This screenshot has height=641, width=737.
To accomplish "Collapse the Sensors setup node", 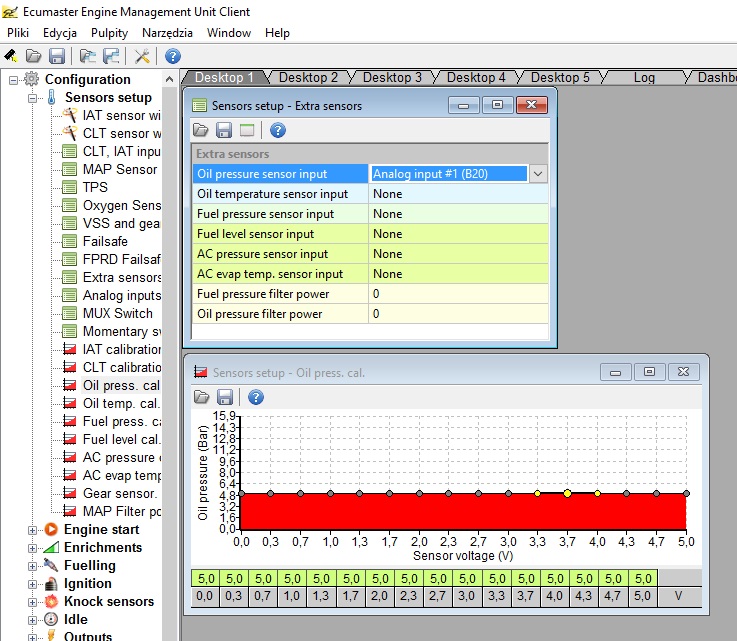I will click(x=32, y=98).
